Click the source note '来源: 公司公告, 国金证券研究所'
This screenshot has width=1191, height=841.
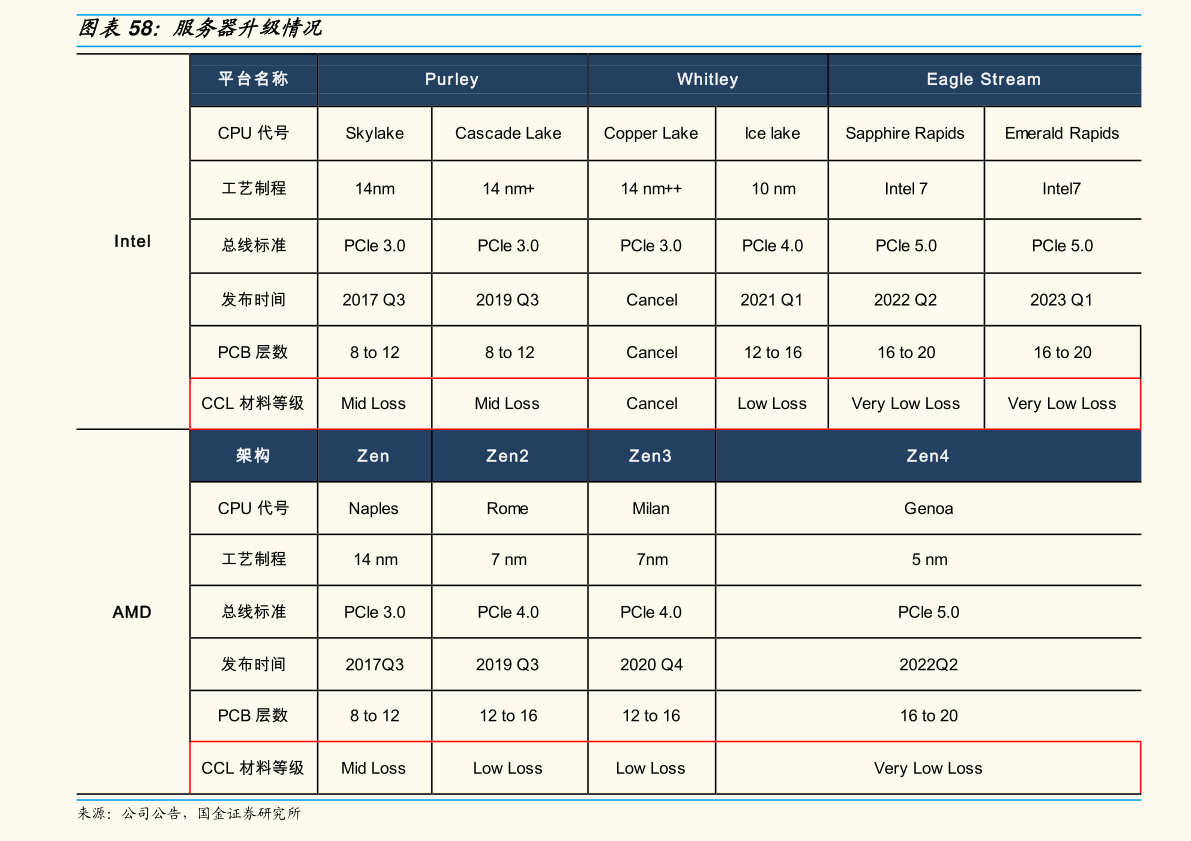coord(189,814)
